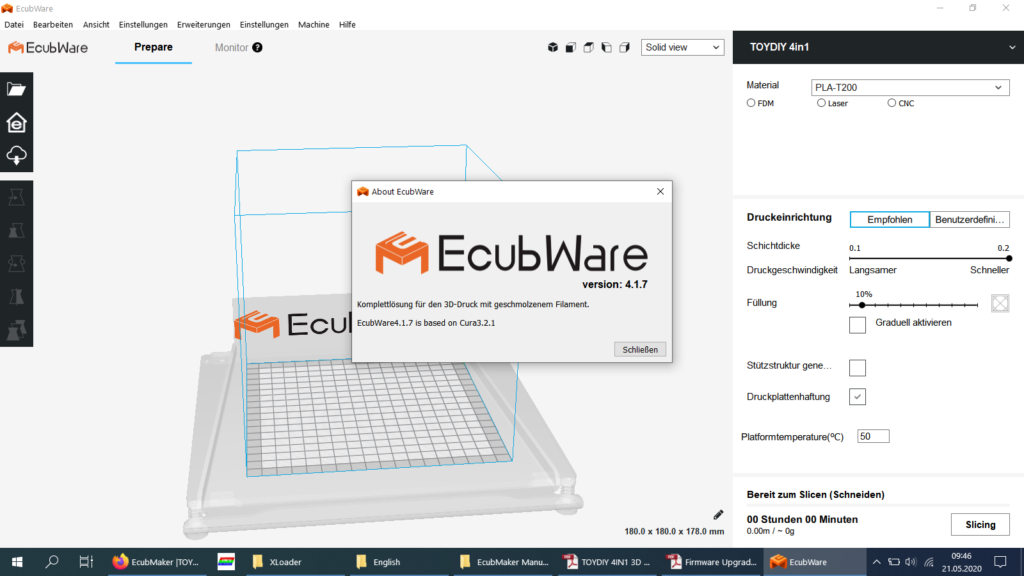The width and height of the screenshot is (1024, 576).
Task: Switch to the Monitor tab
Action: click(231, 47)
